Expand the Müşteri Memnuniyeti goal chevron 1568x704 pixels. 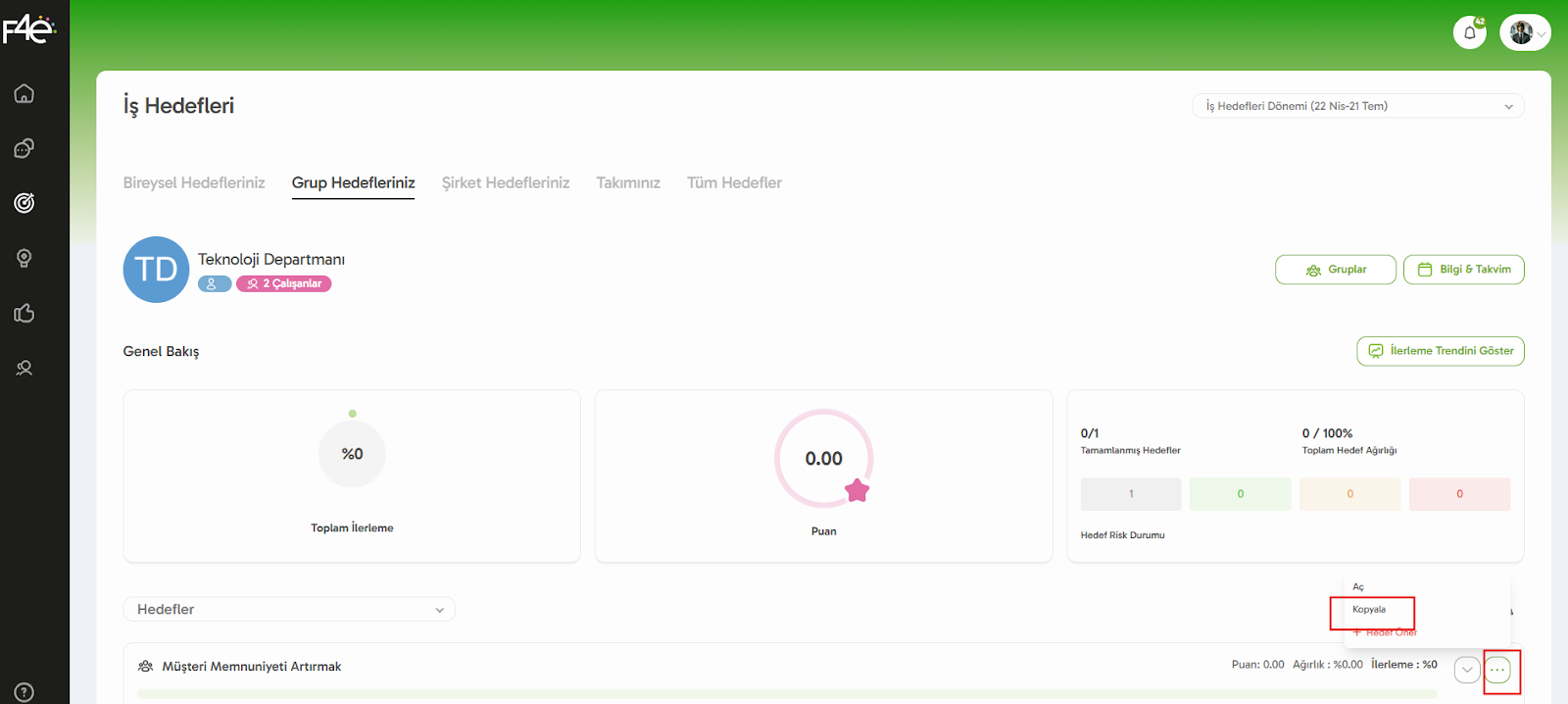[1467, 670]
